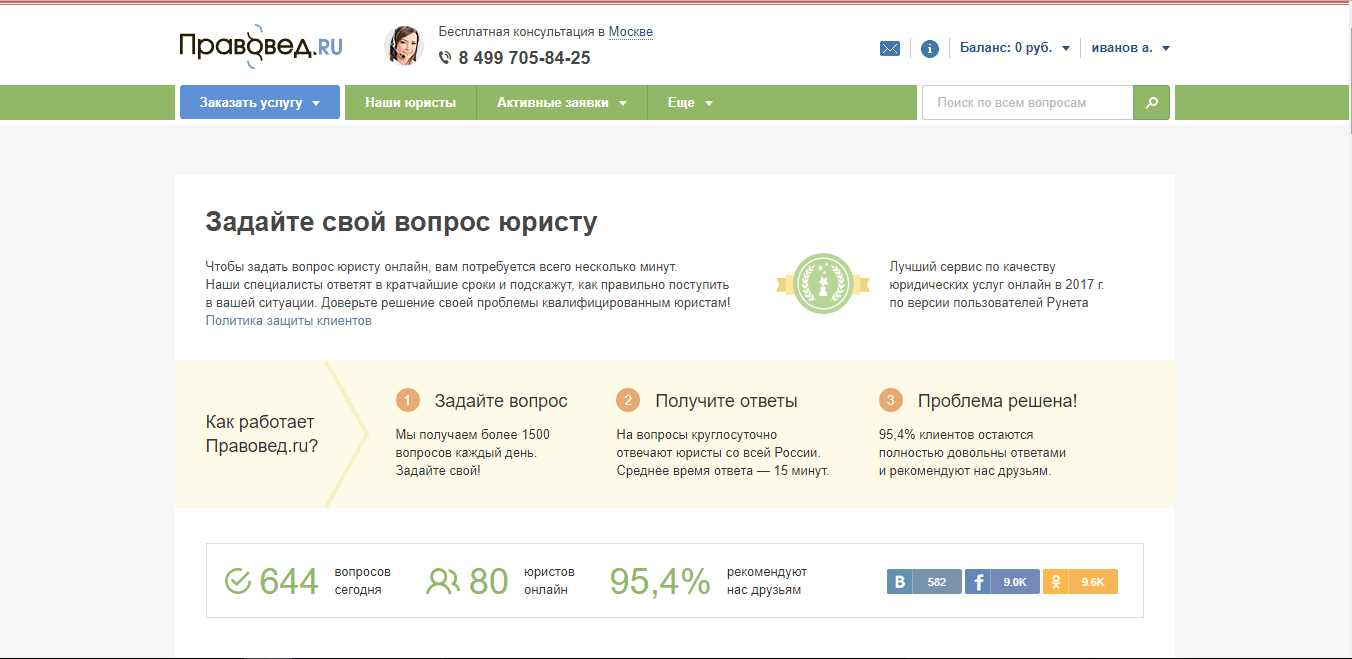This screenshot has width=1352, height=659.
Task: Click the consultant avatar photo
Action: tap(403, 46)
